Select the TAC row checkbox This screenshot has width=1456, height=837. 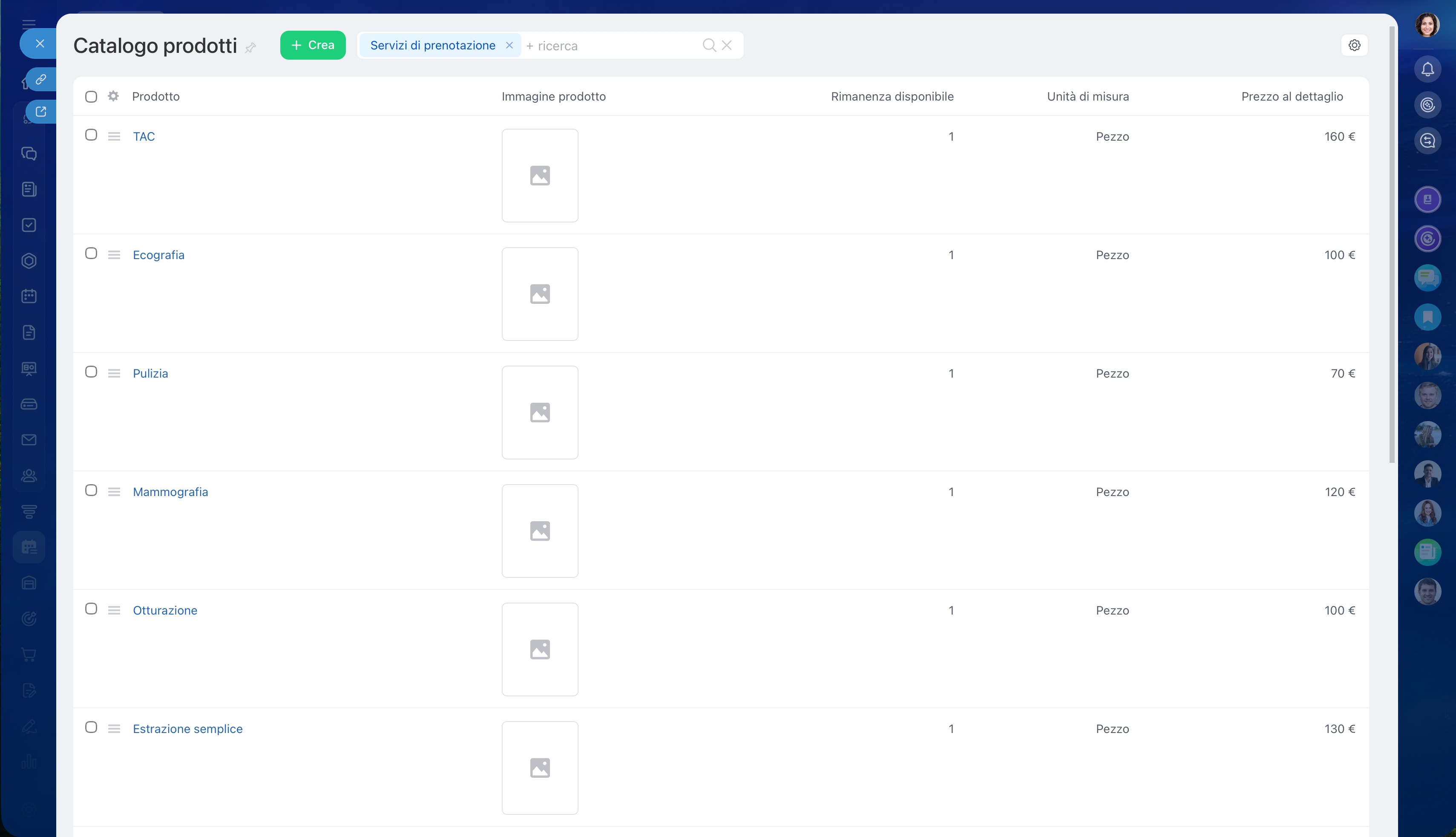click(x=91, y=135)
